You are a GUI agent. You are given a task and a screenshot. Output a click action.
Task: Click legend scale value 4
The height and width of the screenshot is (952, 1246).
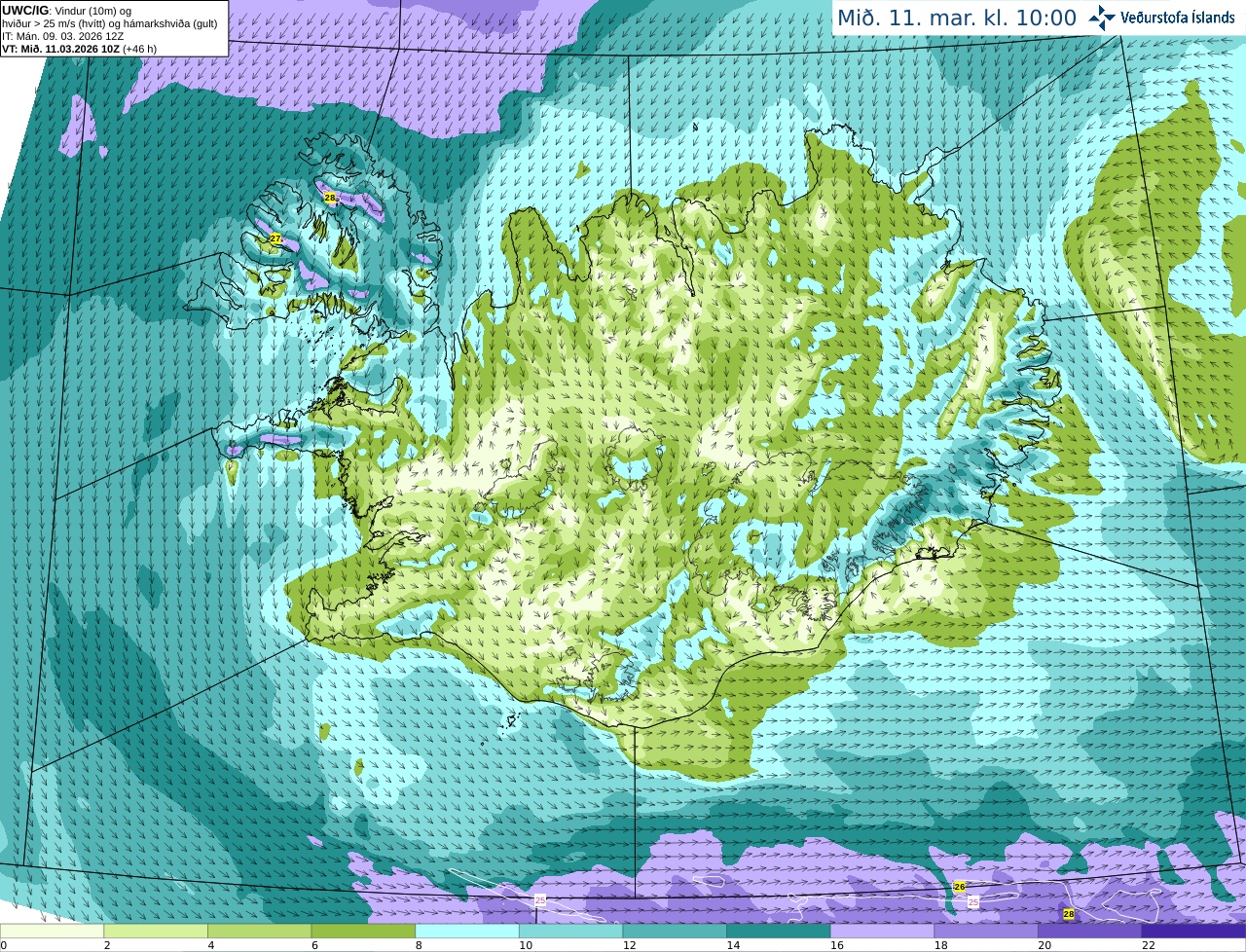click(210, 945)
